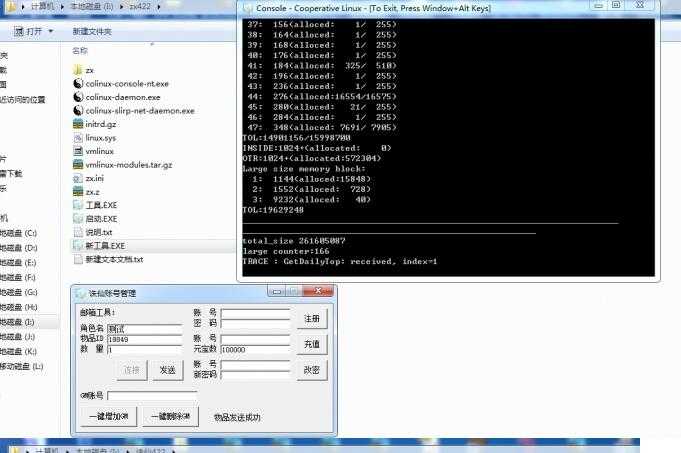The height and width of the screenshot is (453, 681).
Task: Select the zx.ini file icon
Action: (x=79, y=178)
